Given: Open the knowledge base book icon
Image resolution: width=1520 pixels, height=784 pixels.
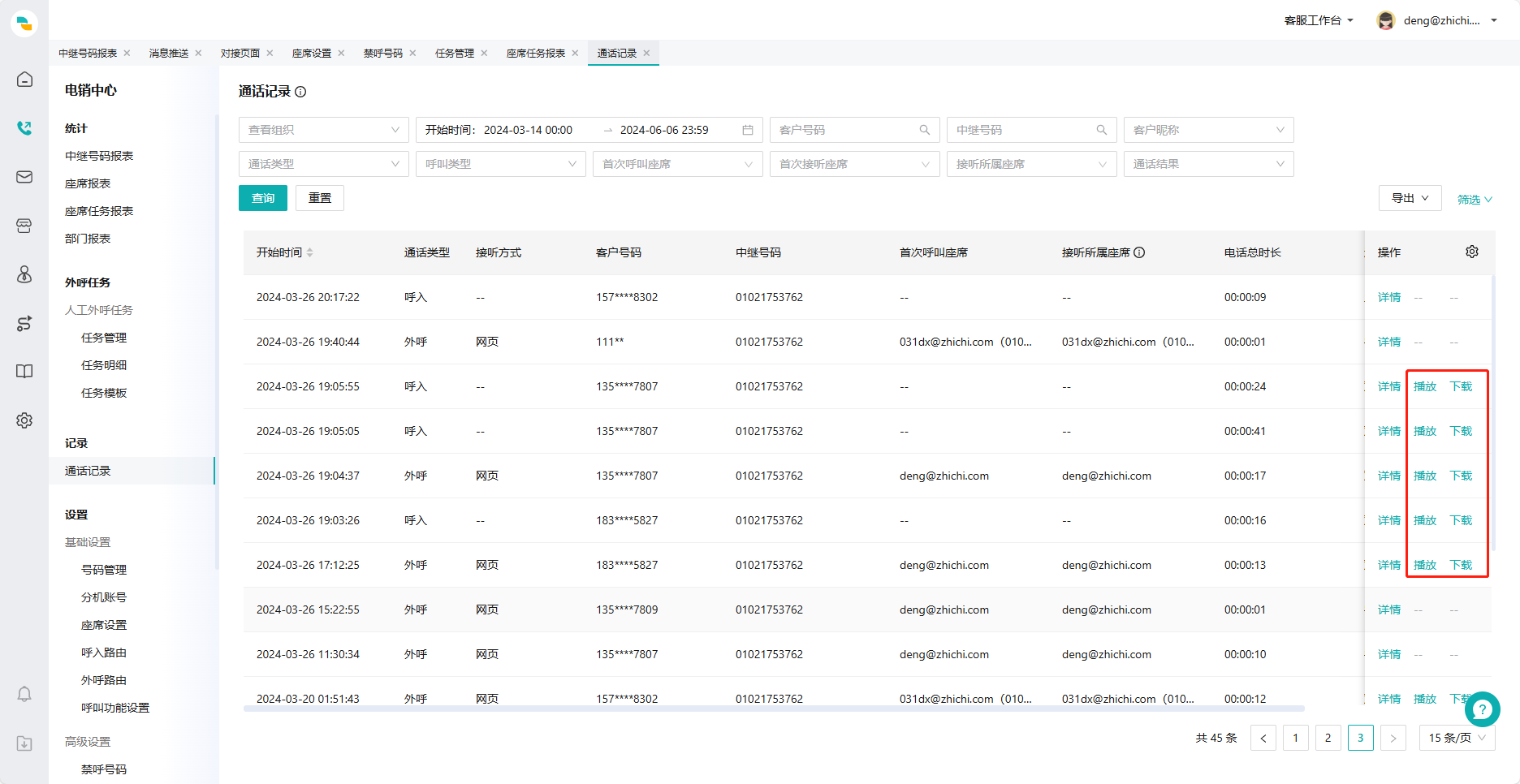Looking at the screenshot, I should pos(24,372).
